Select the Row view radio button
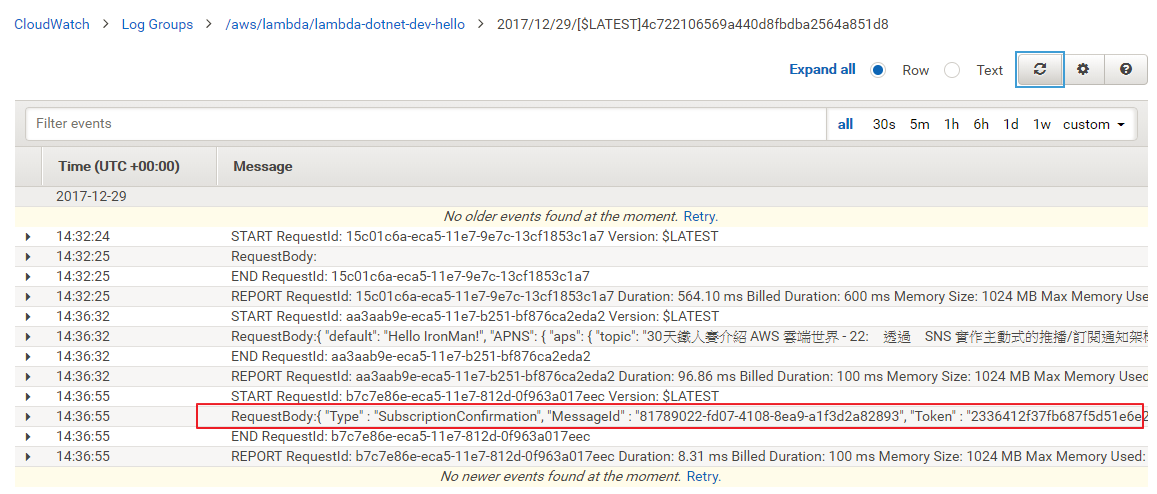This screenshot has height=494, width=1157. pos(878,70)
